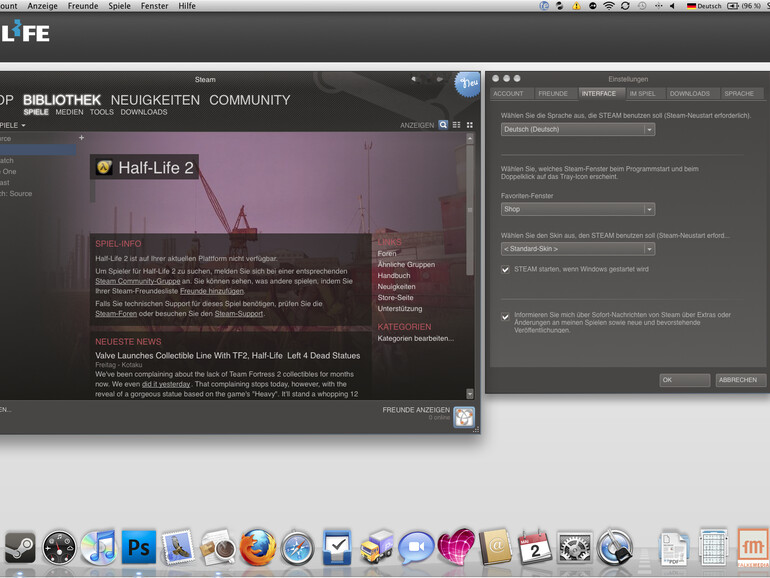This screenshot has width=770, height=578.
Task: Click the plus icon above the games list
Action: click(x=82, y=138)
